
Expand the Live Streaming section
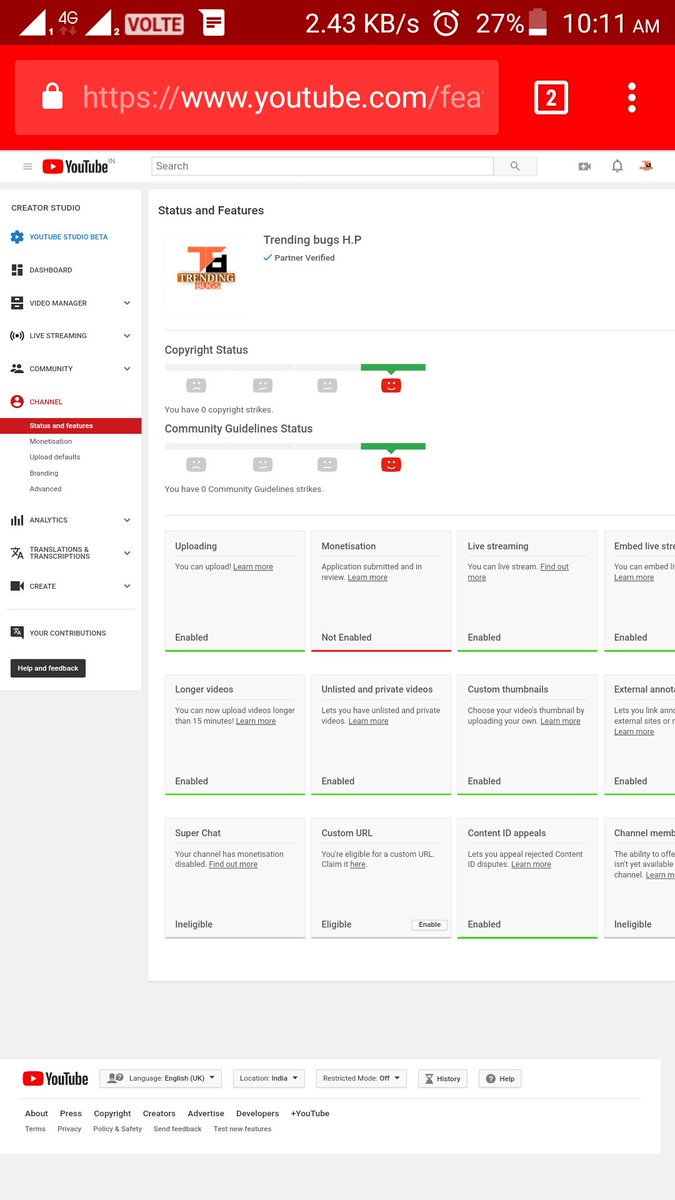click(127, 336)
